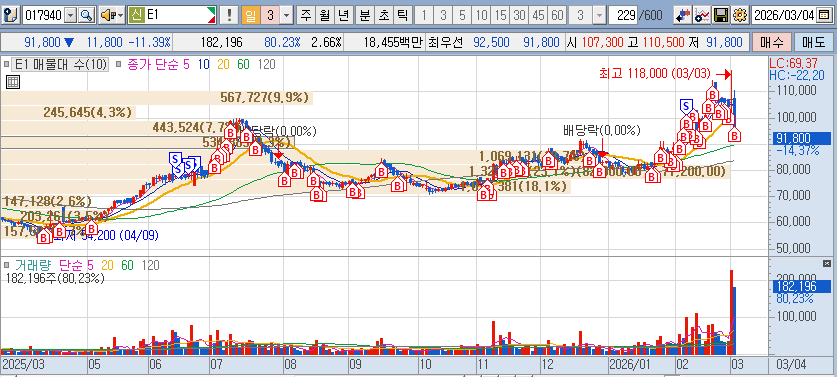Click the 229 candle count input field

(623, 15)
